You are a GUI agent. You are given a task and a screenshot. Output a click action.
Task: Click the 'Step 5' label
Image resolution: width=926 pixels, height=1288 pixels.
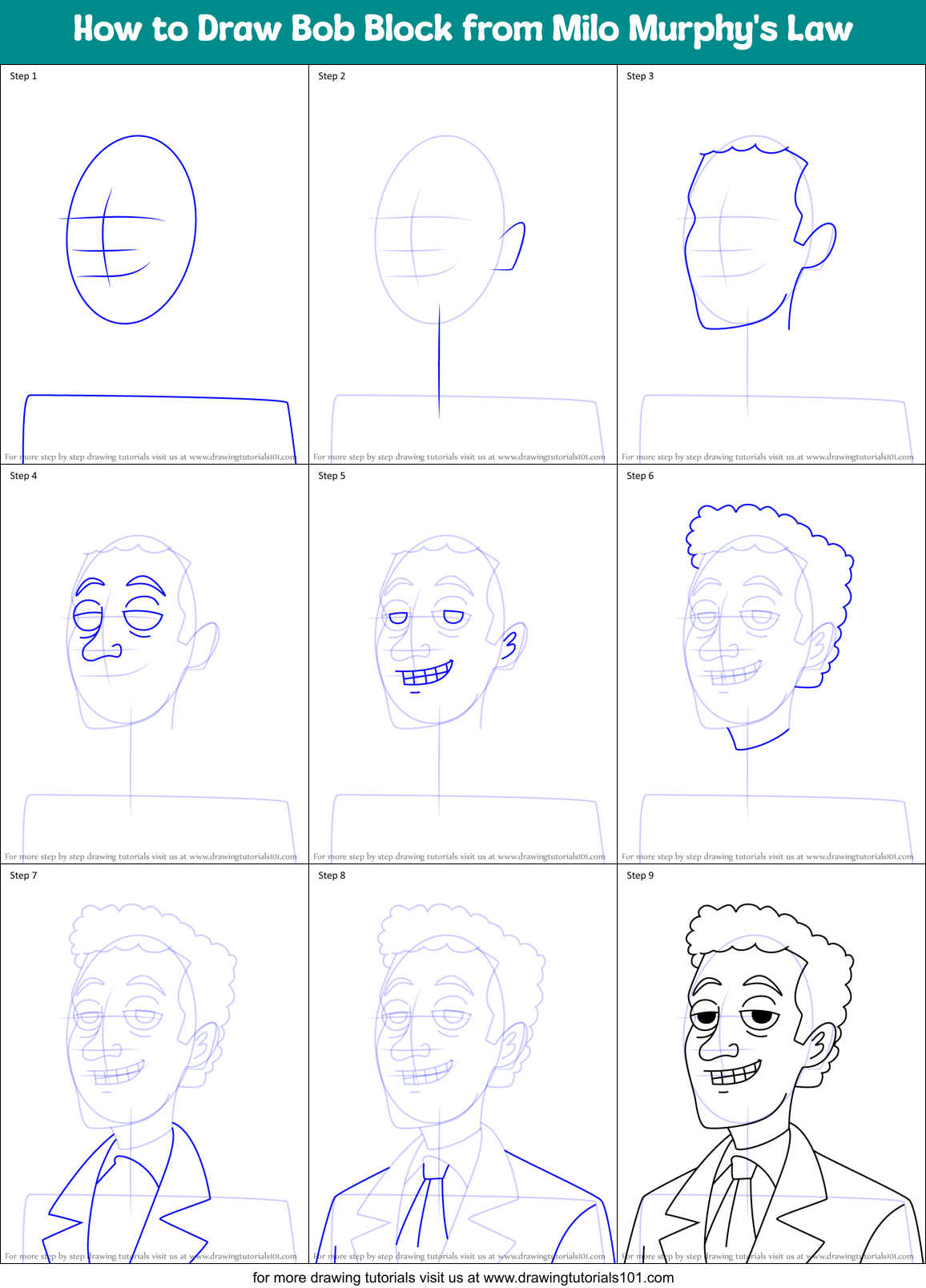pos(332,476)
